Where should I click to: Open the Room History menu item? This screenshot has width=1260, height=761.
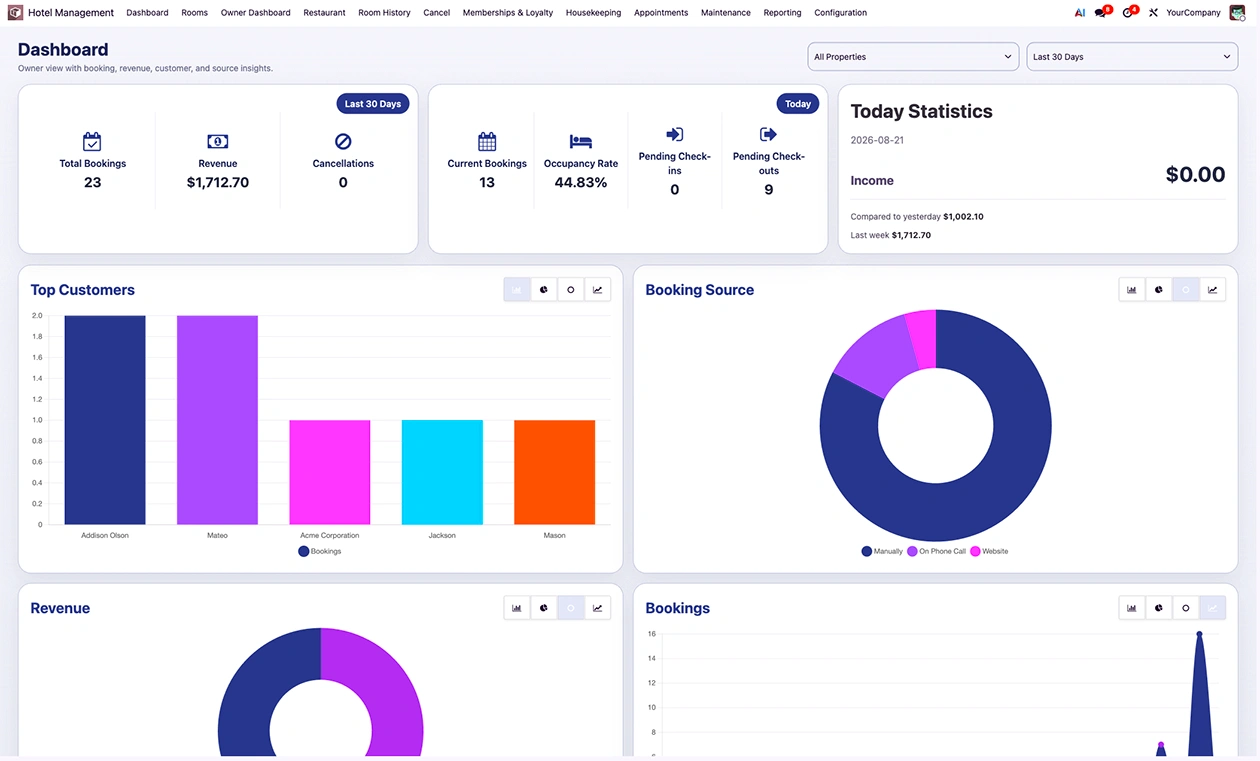384,13
